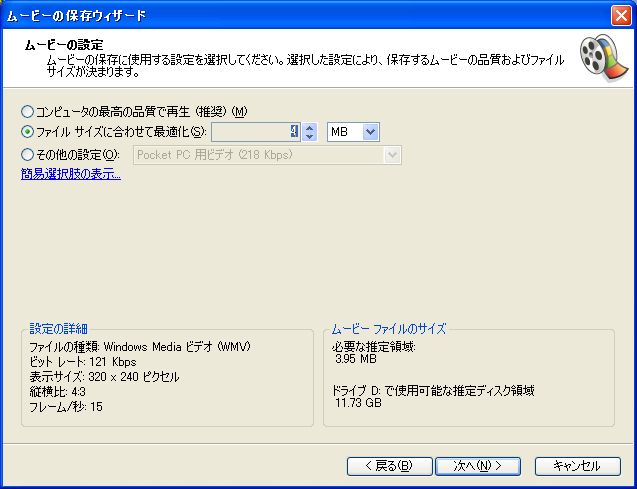Click the 3.95 MB estimated size value

353,360
